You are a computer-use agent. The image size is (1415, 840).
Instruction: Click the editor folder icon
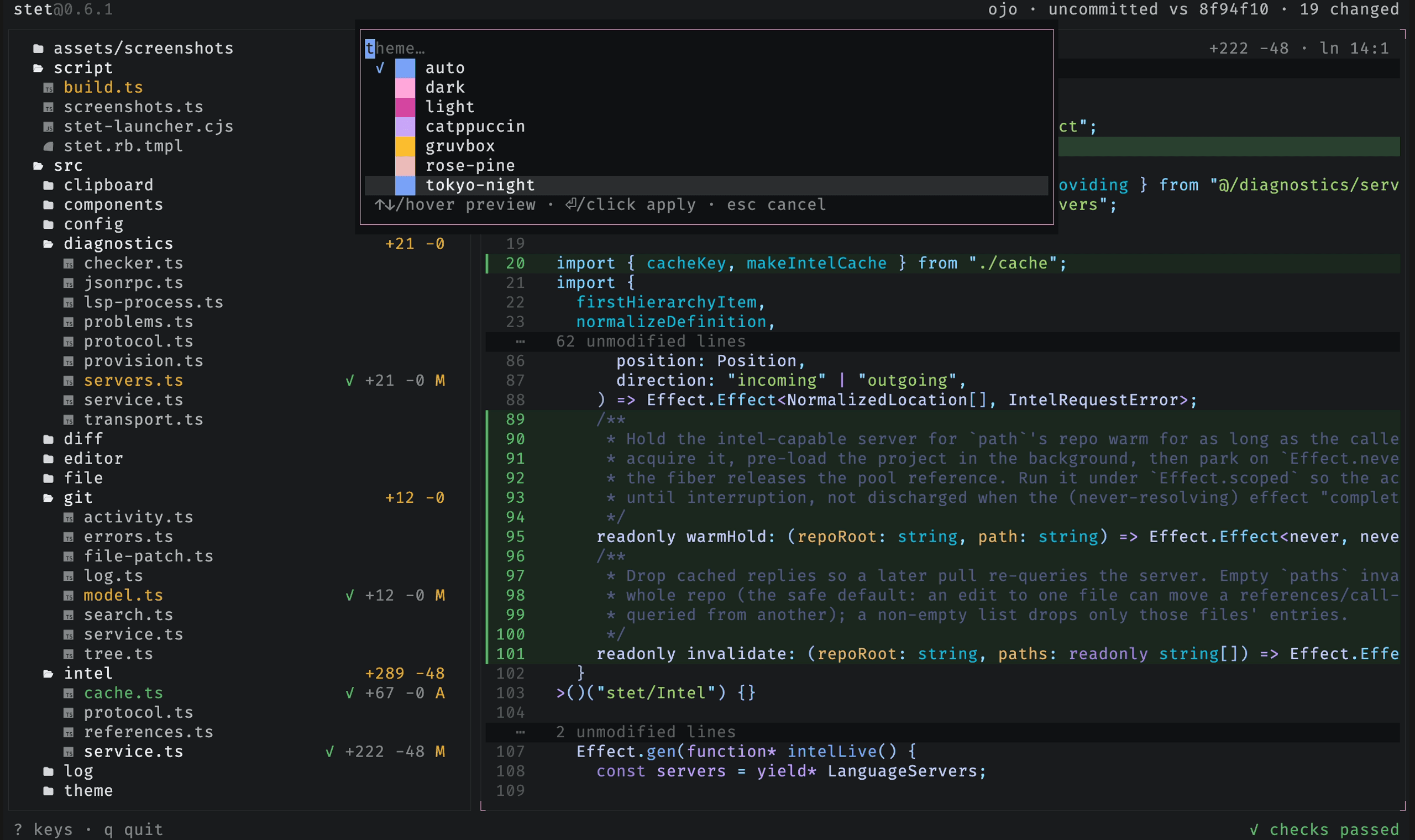click(49, 459)
